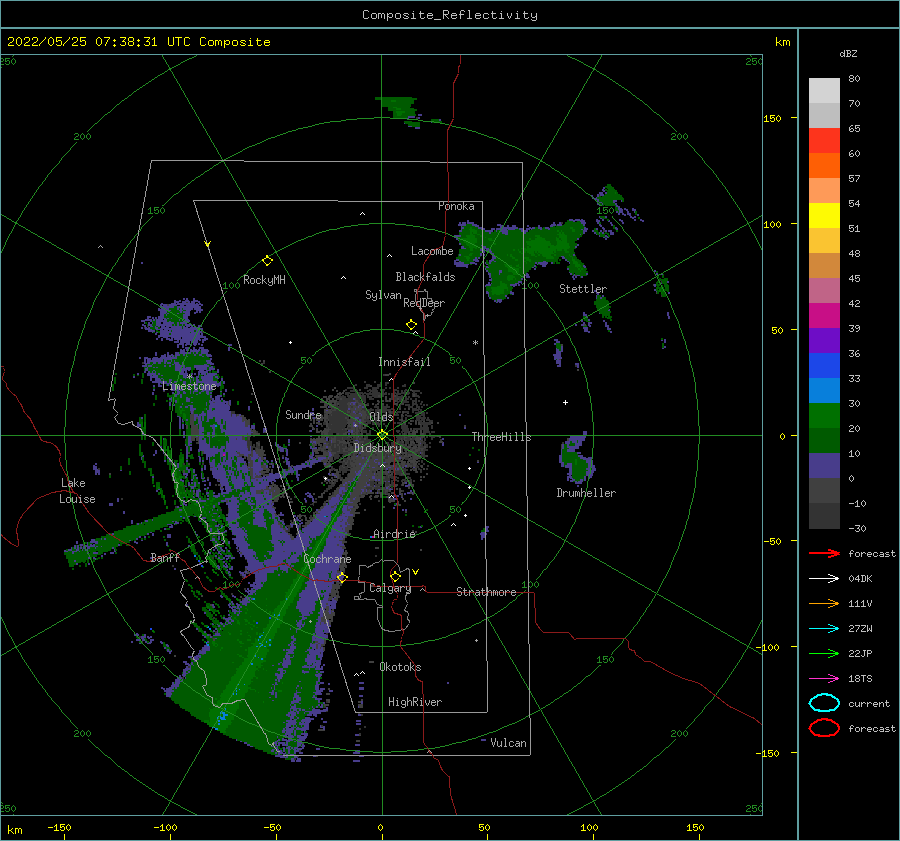Click the white 04DK arrow legend icon
Viewport: 900px width, 841px height.
[824, 579]
